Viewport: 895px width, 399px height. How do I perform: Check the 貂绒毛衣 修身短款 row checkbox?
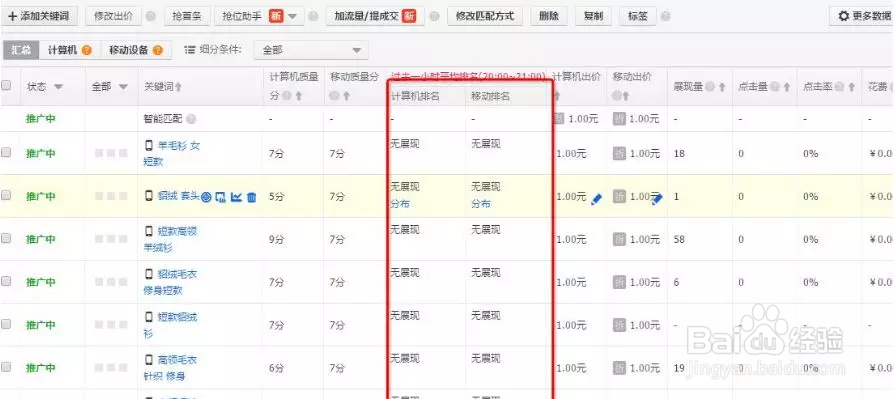(6, 281)
